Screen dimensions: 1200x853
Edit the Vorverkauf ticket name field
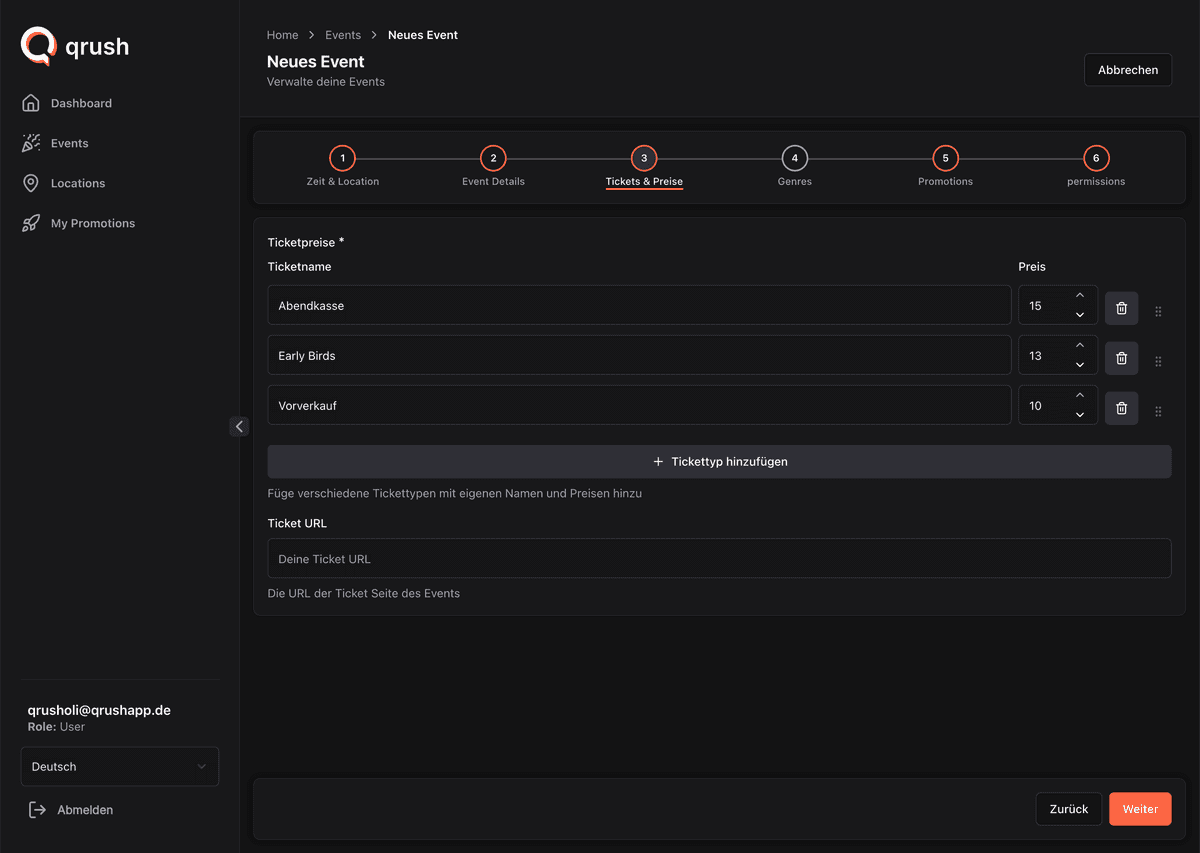pyautogui.click(x=639, y=405)
